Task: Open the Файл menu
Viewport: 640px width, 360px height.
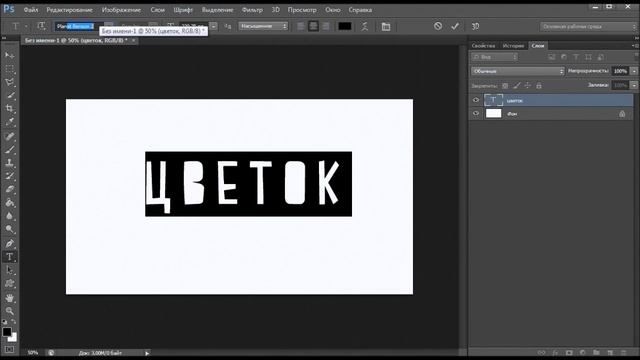Action: coord(31,10)
